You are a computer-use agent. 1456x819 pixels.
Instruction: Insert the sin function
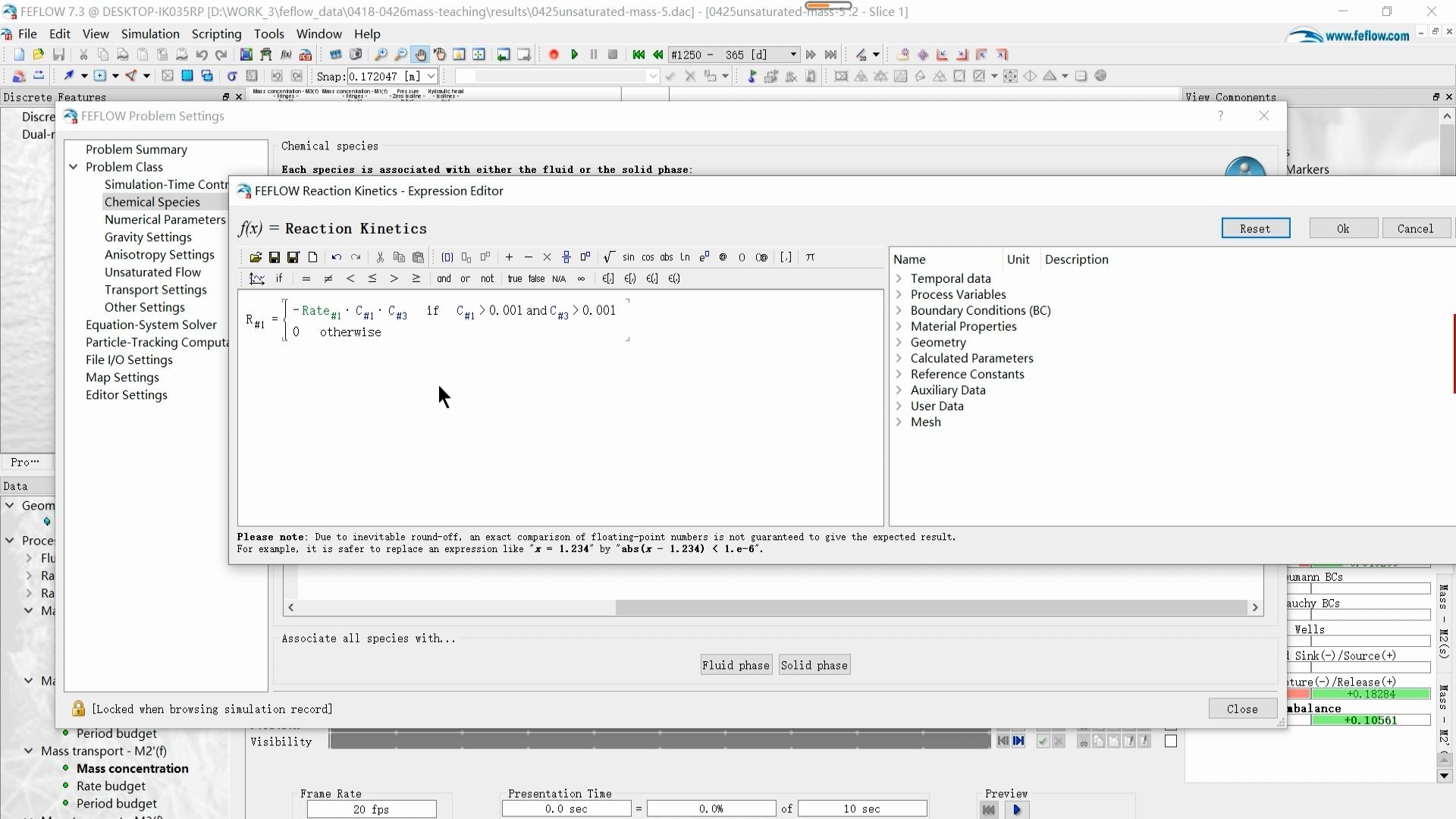pos(628,257)
